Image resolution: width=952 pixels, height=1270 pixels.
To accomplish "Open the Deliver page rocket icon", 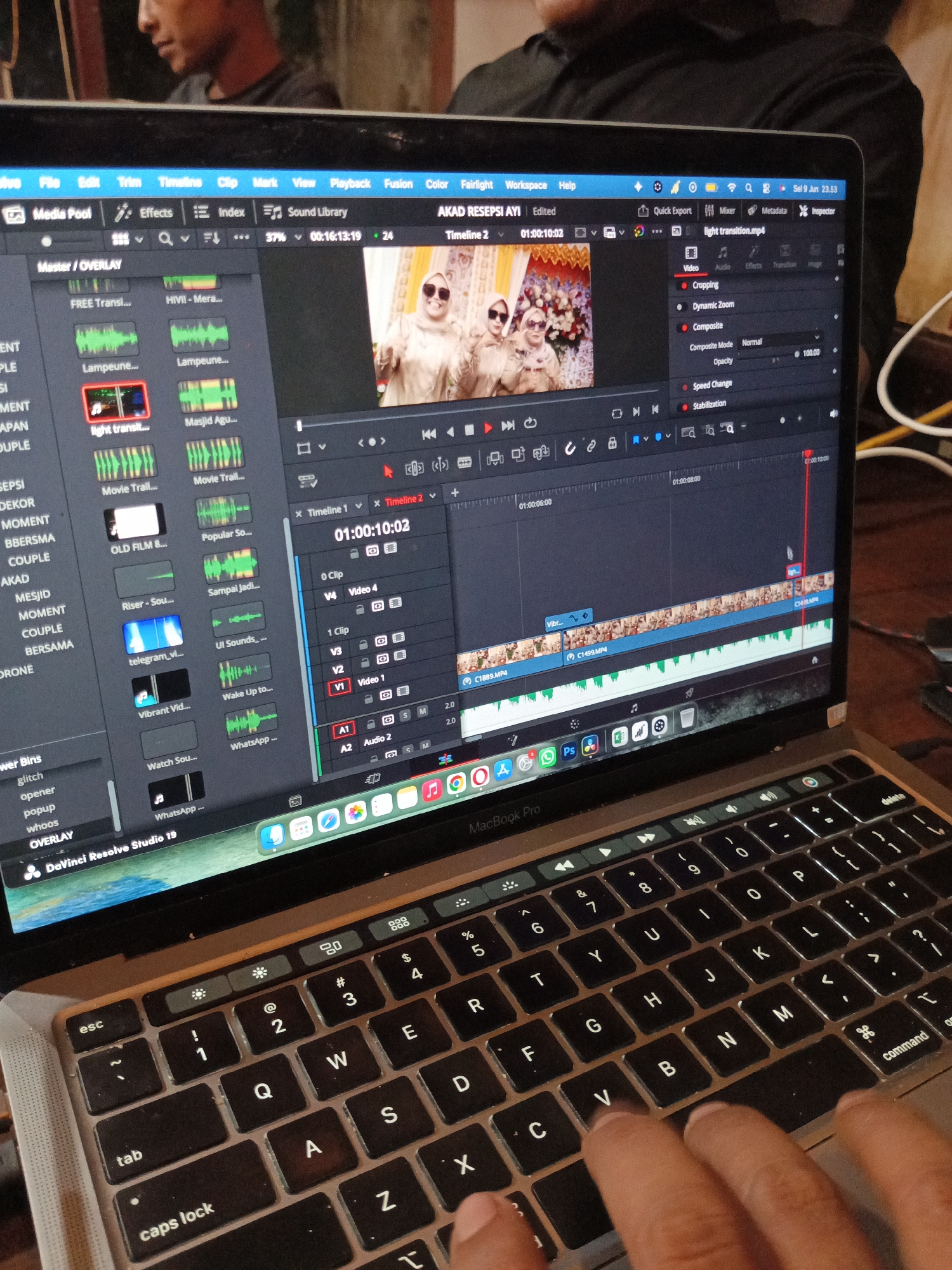I will (x=689, y=692).
